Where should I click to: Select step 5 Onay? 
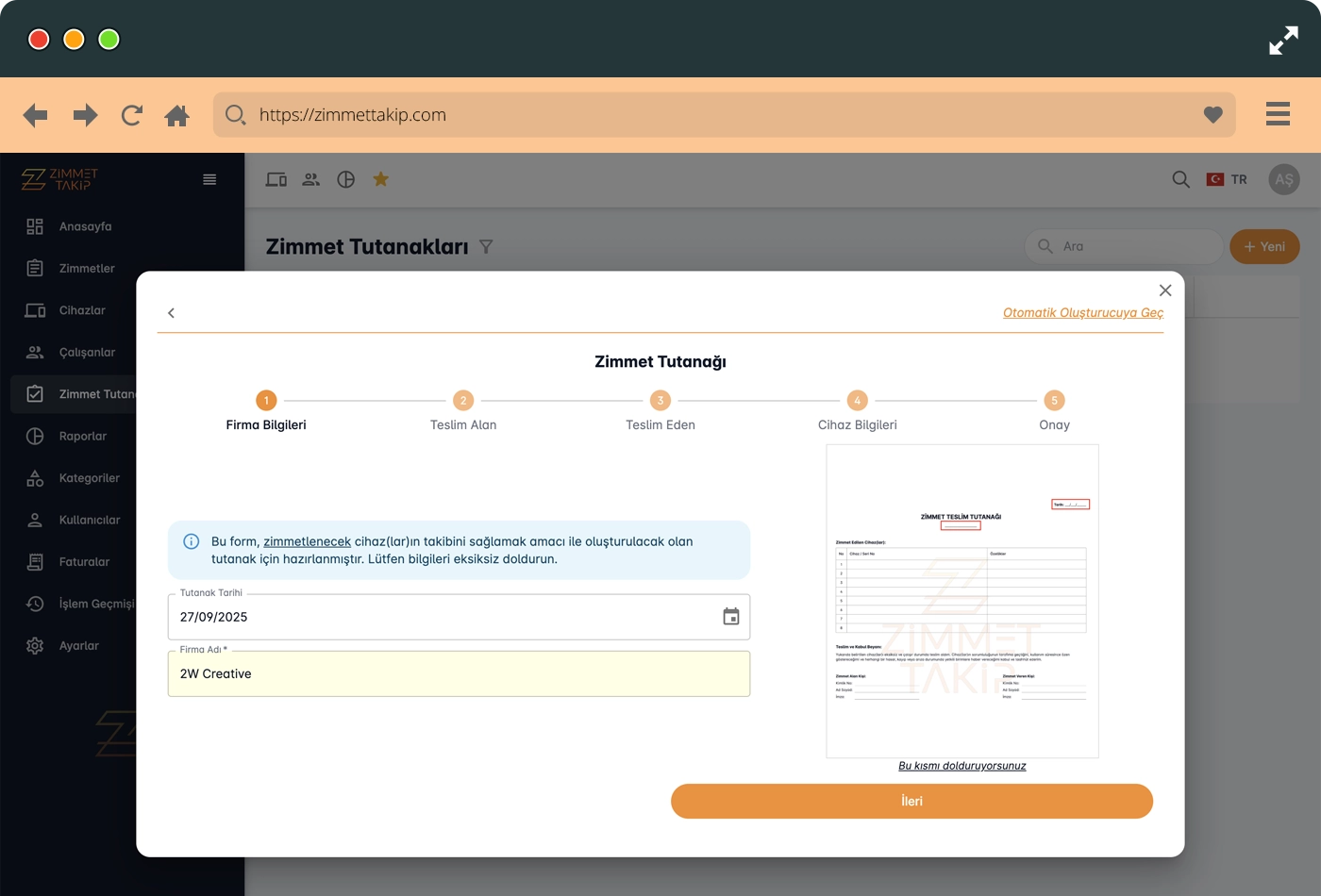click(1054, 411)
